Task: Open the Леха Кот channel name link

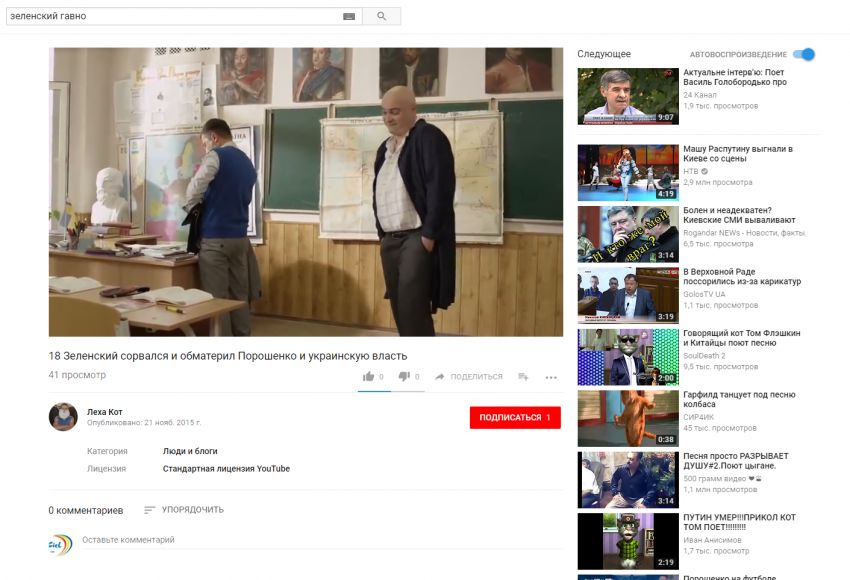Action: pos(105,412)
